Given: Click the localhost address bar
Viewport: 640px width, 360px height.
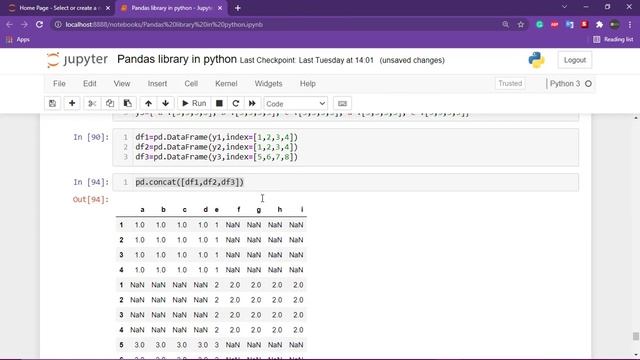Looking at the screenshot, I should [x=278, y=24].
